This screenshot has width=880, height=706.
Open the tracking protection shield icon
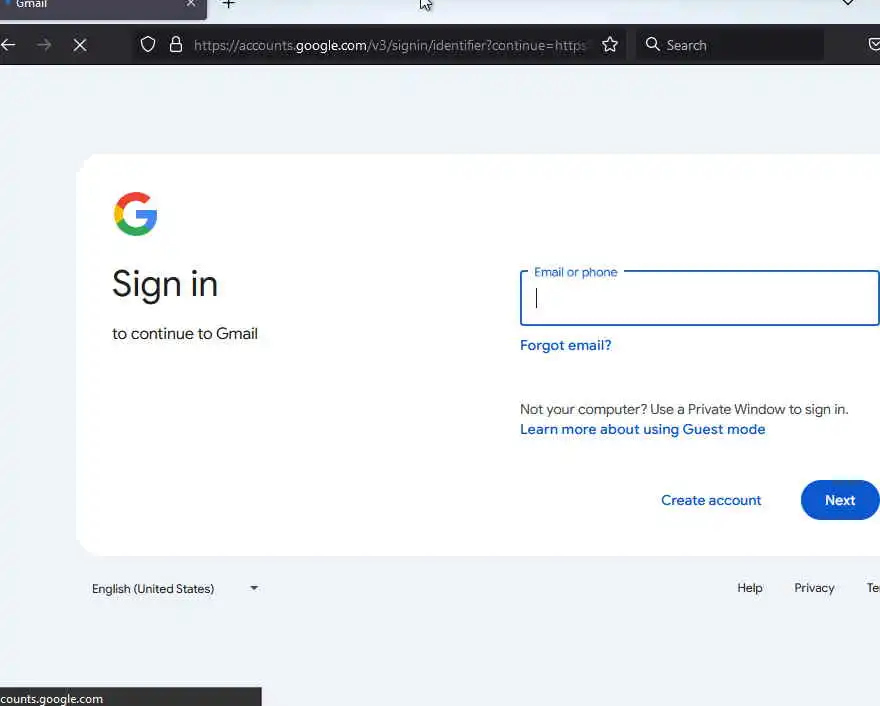point(148,44)
